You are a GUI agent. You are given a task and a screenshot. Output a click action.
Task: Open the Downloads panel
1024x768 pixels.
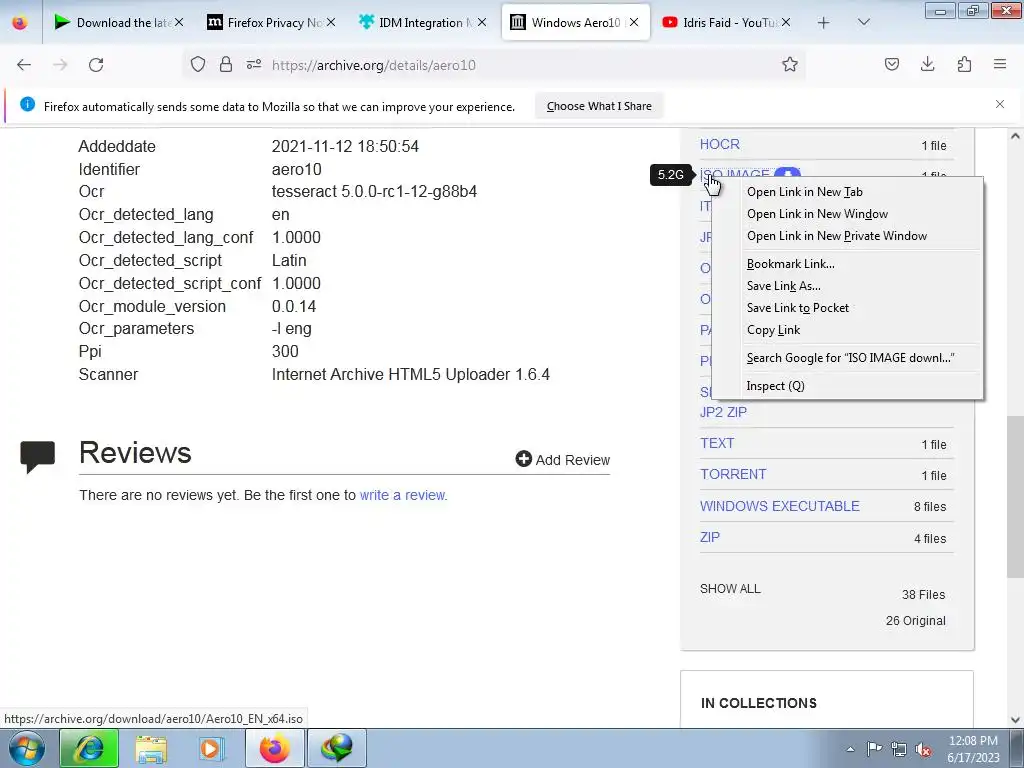tap(927, 65)
